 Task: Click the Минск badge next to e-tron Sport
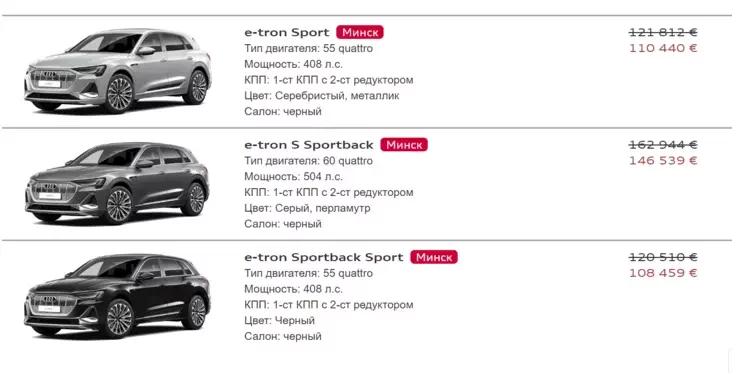360,32
